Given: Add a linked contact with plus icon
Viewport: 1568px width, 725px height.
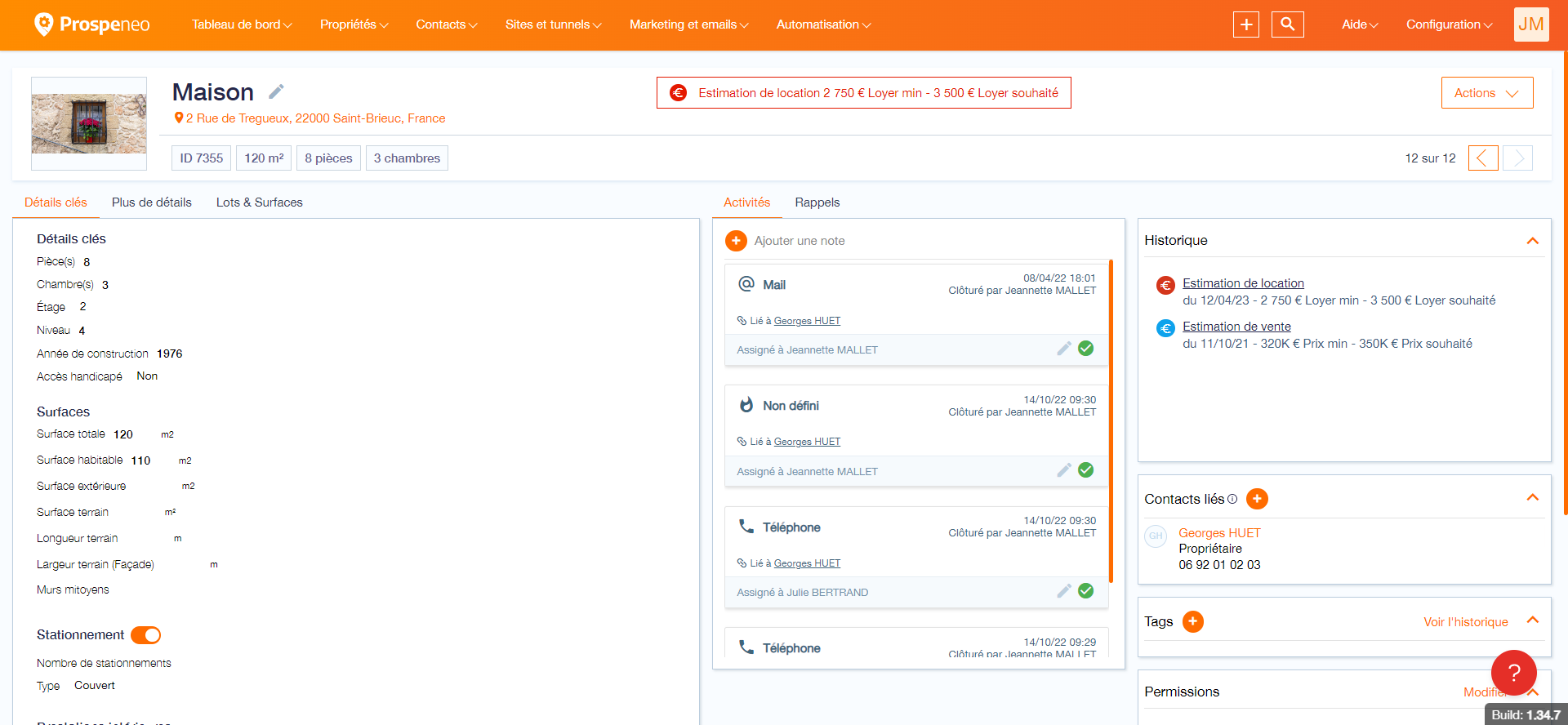Looking at the screenshot, I should (x=1257, y=499).
